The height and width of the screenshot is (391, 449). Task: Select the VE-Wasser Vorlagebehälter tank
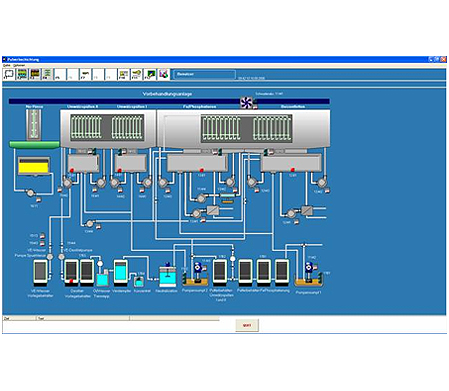(40, 273)
